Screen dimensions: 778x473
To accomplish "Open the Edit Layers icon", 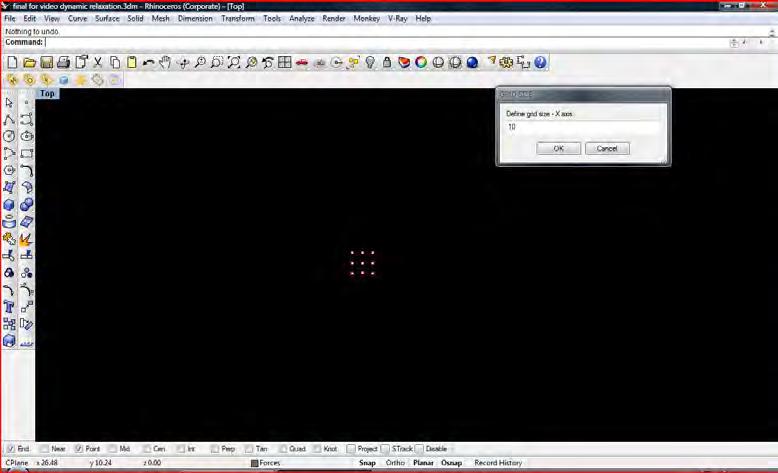I will [404, 63].
